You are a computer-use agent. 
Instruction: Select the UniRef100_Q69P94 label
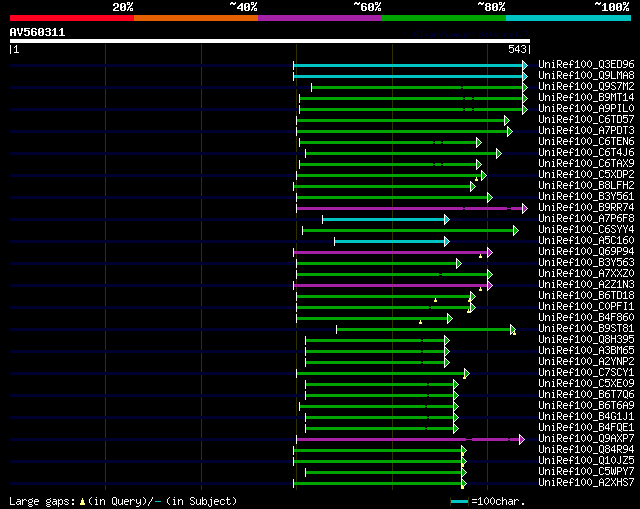pyautogui.click(x=586, y=252)
